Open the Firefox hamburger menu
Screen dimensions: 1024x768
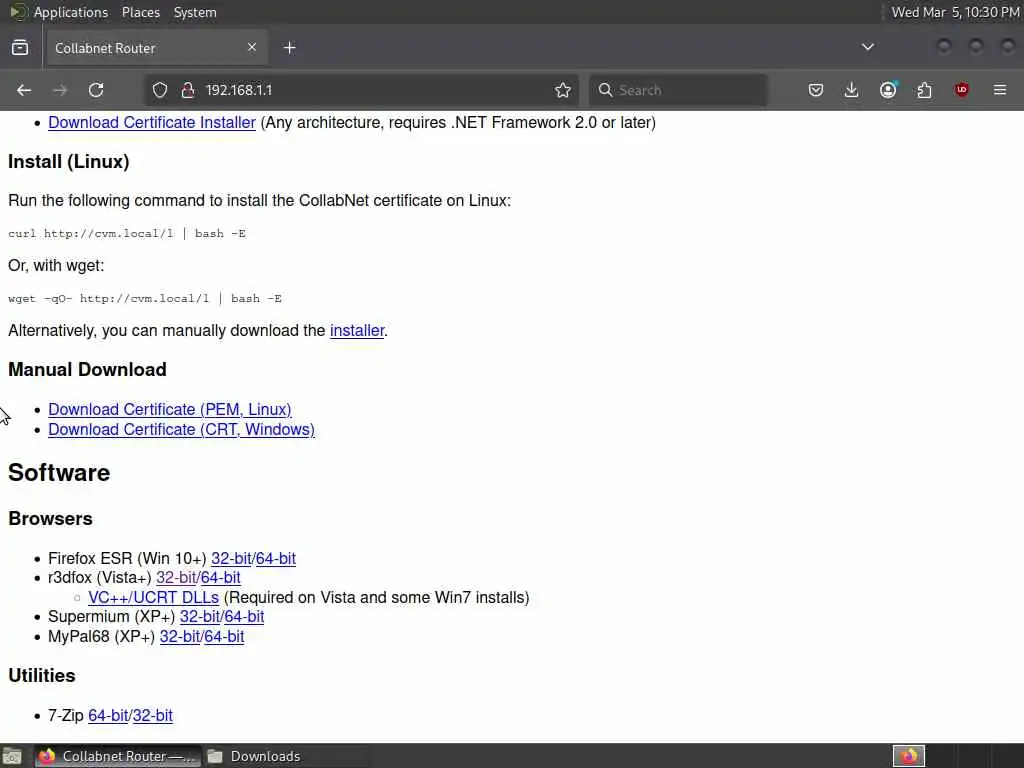pos(1000,90)
